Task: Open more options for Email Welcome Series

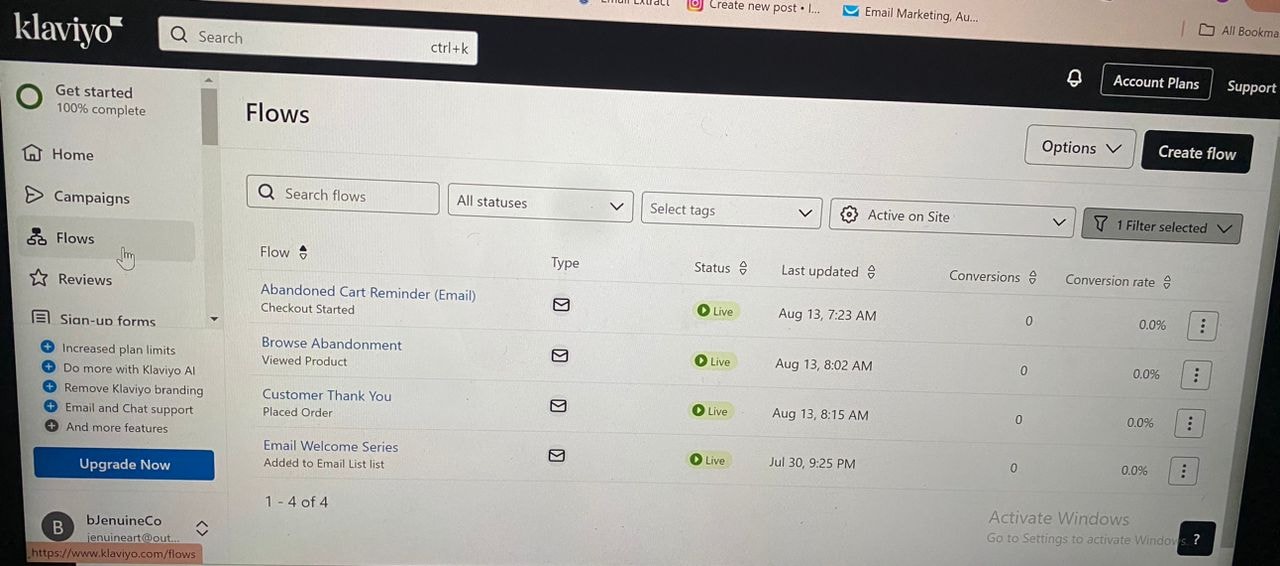Action: (1183, 471)
